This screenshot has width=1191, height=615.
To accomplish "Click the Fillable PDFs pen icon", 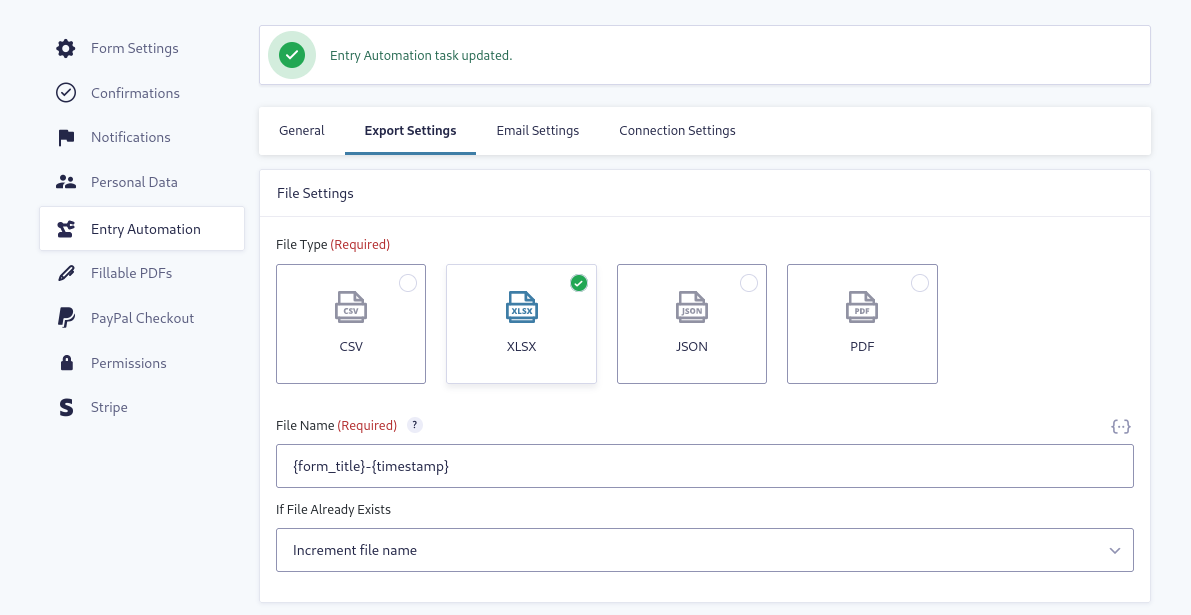I will [x=65, y=272].
